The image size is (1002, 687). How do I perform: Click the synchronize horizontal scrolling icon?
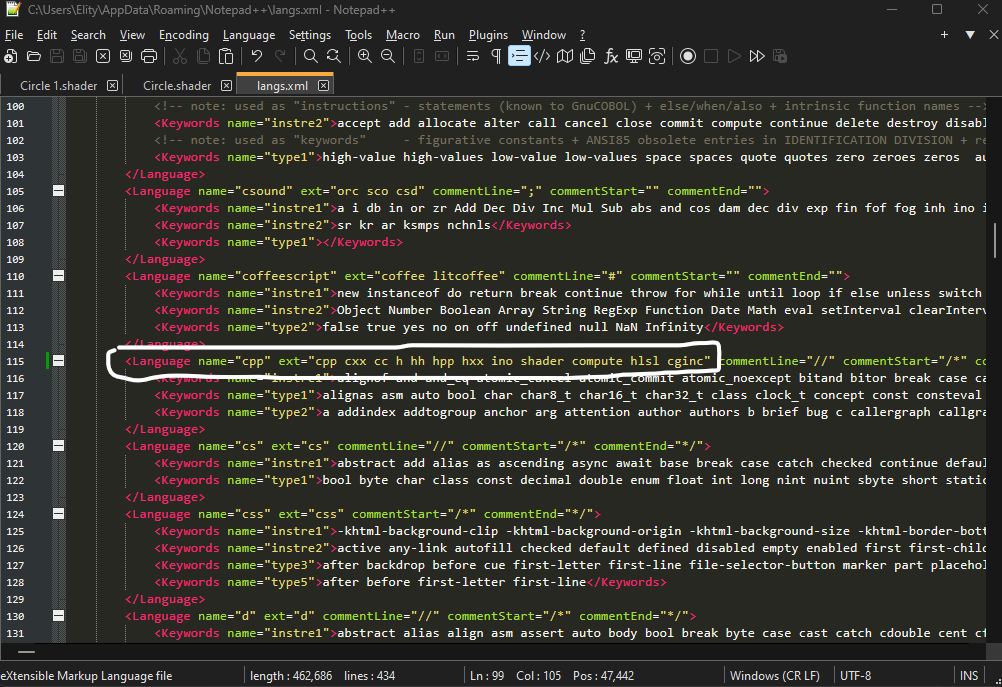(442, 56)
